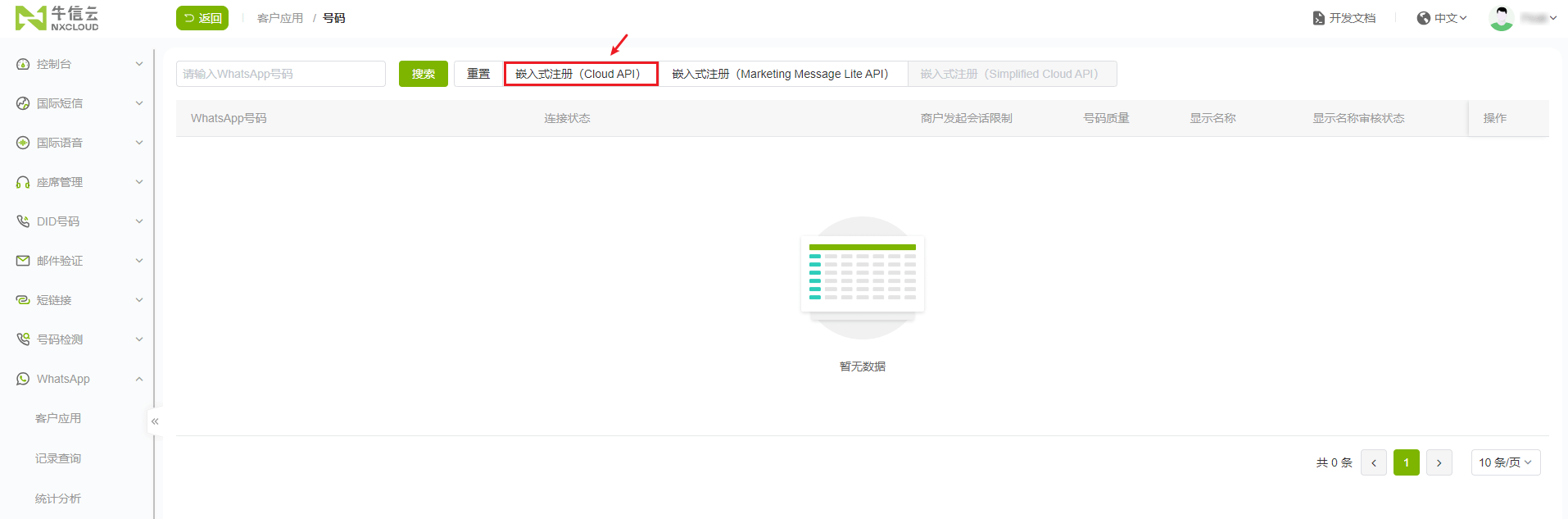Click the WhatsApp号码 column header
This screenshot has width=1568, height=519.
click(x=229, y=118)
